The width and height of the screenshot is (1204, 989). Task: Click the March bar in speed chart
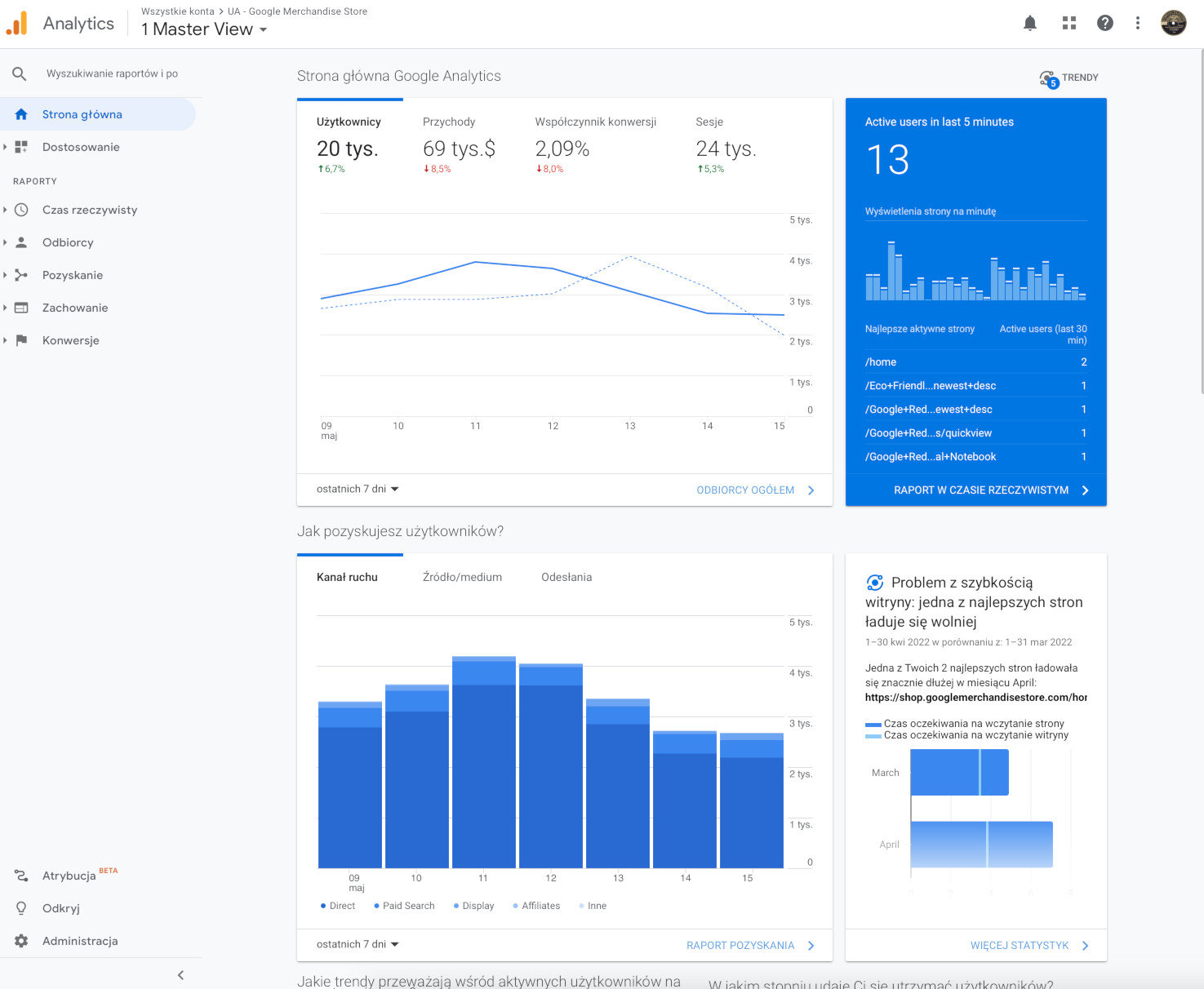(x=959, y=772)
